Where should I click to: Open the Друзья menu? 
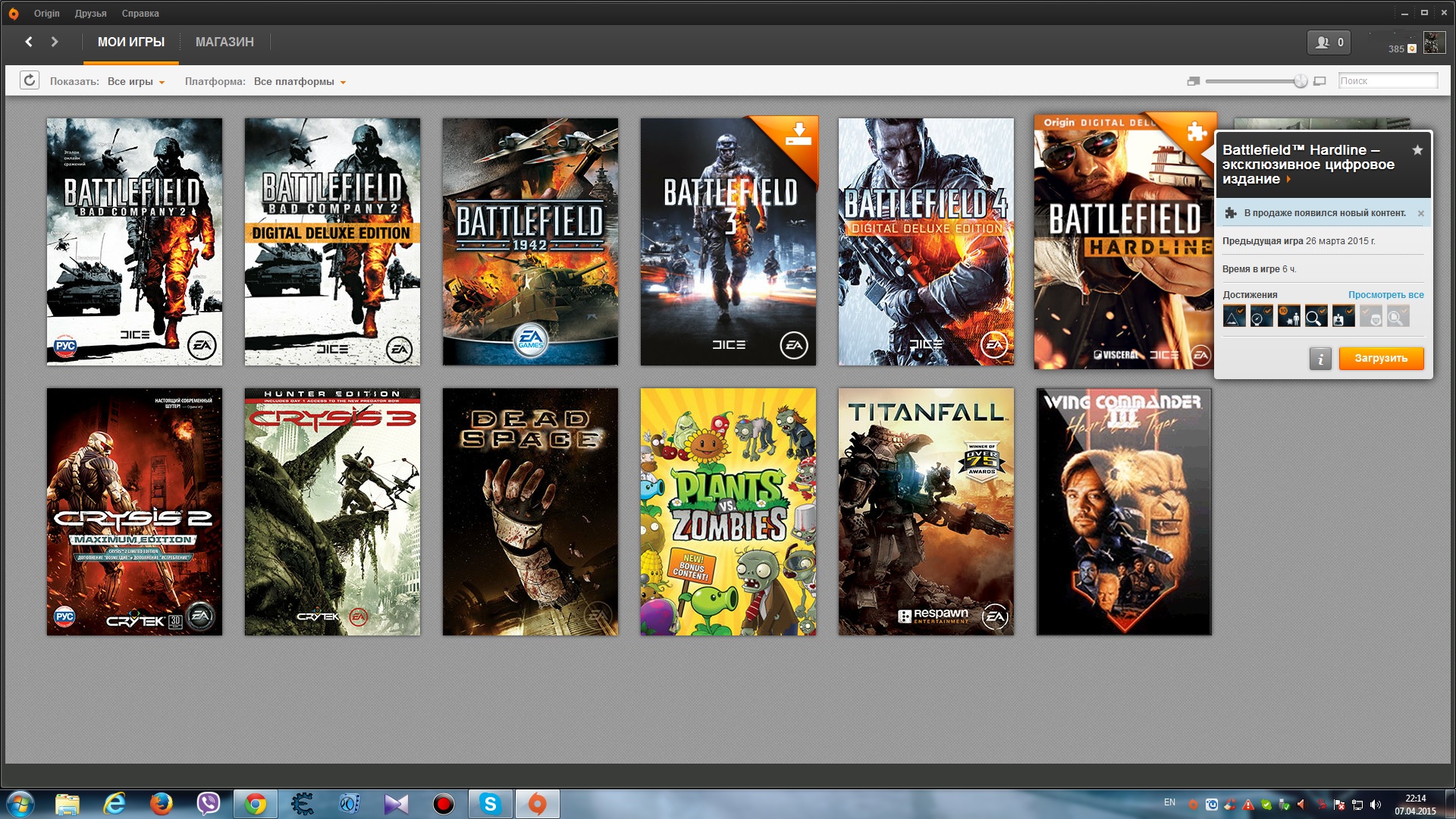pos(90,14)
